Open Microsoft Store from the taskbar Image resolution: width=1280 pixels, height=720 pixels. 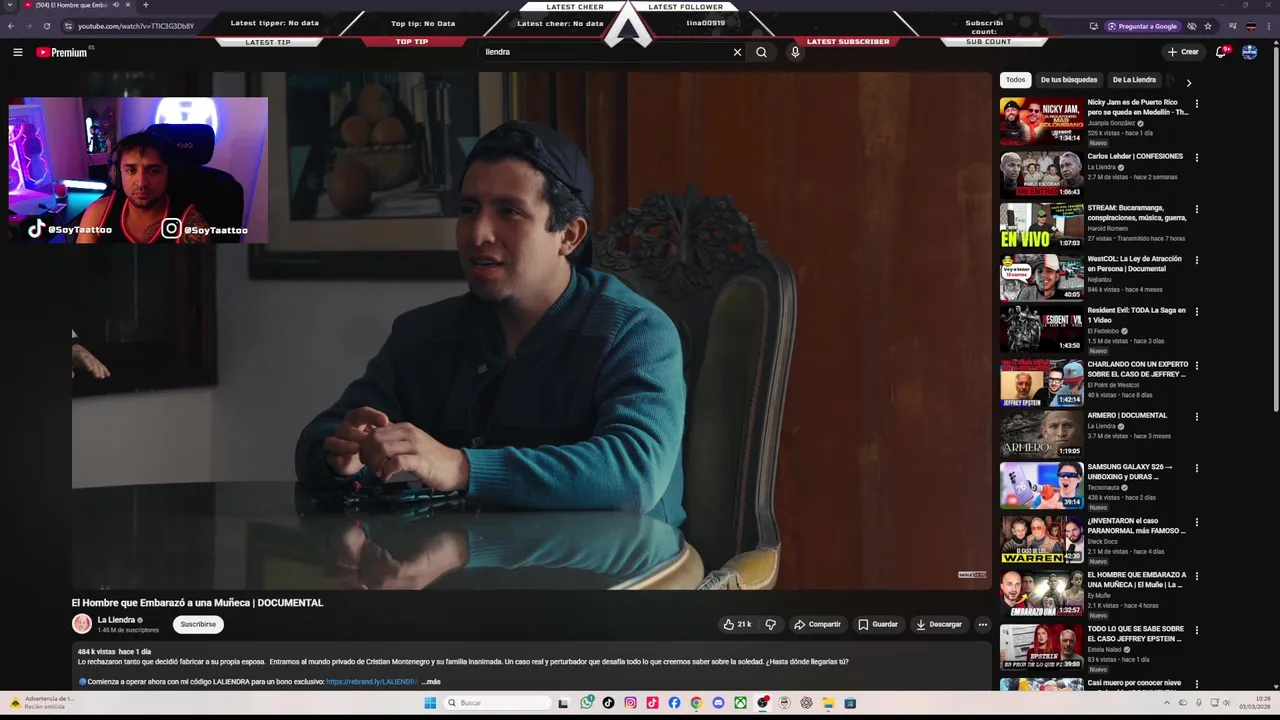point(850,703)
